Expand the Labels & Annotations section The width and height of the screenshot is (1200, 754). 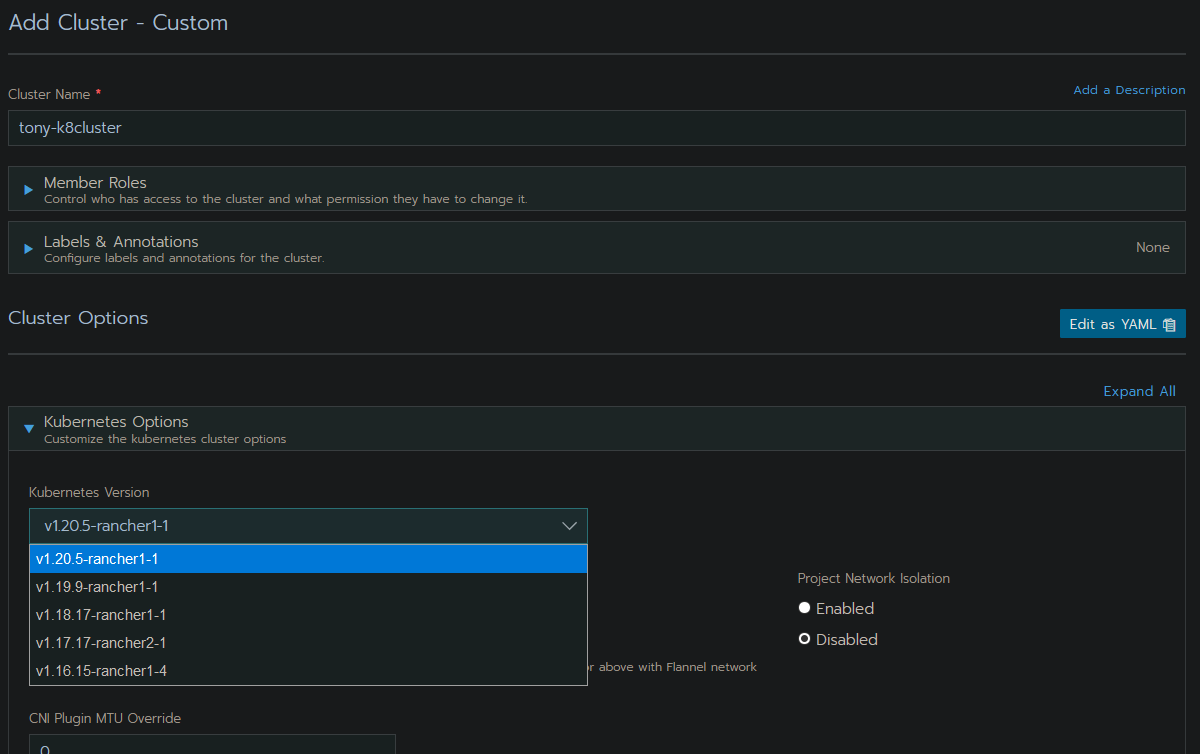point(597,248)
